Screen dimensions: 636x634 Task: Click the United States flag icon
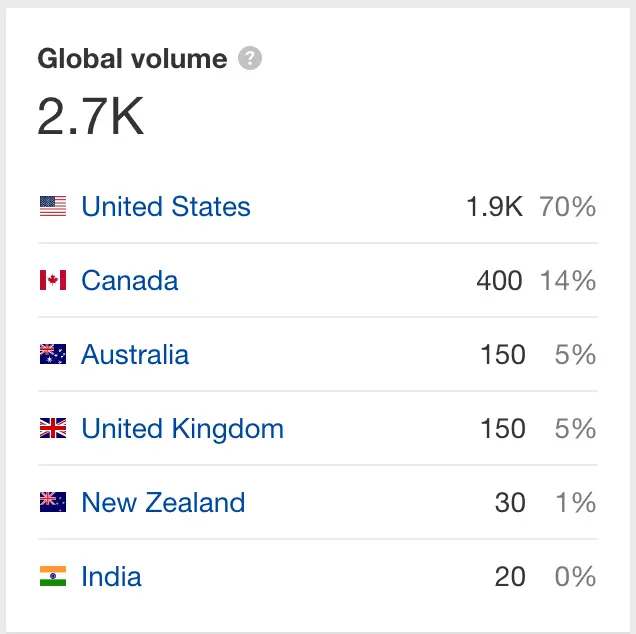point(53,207)
